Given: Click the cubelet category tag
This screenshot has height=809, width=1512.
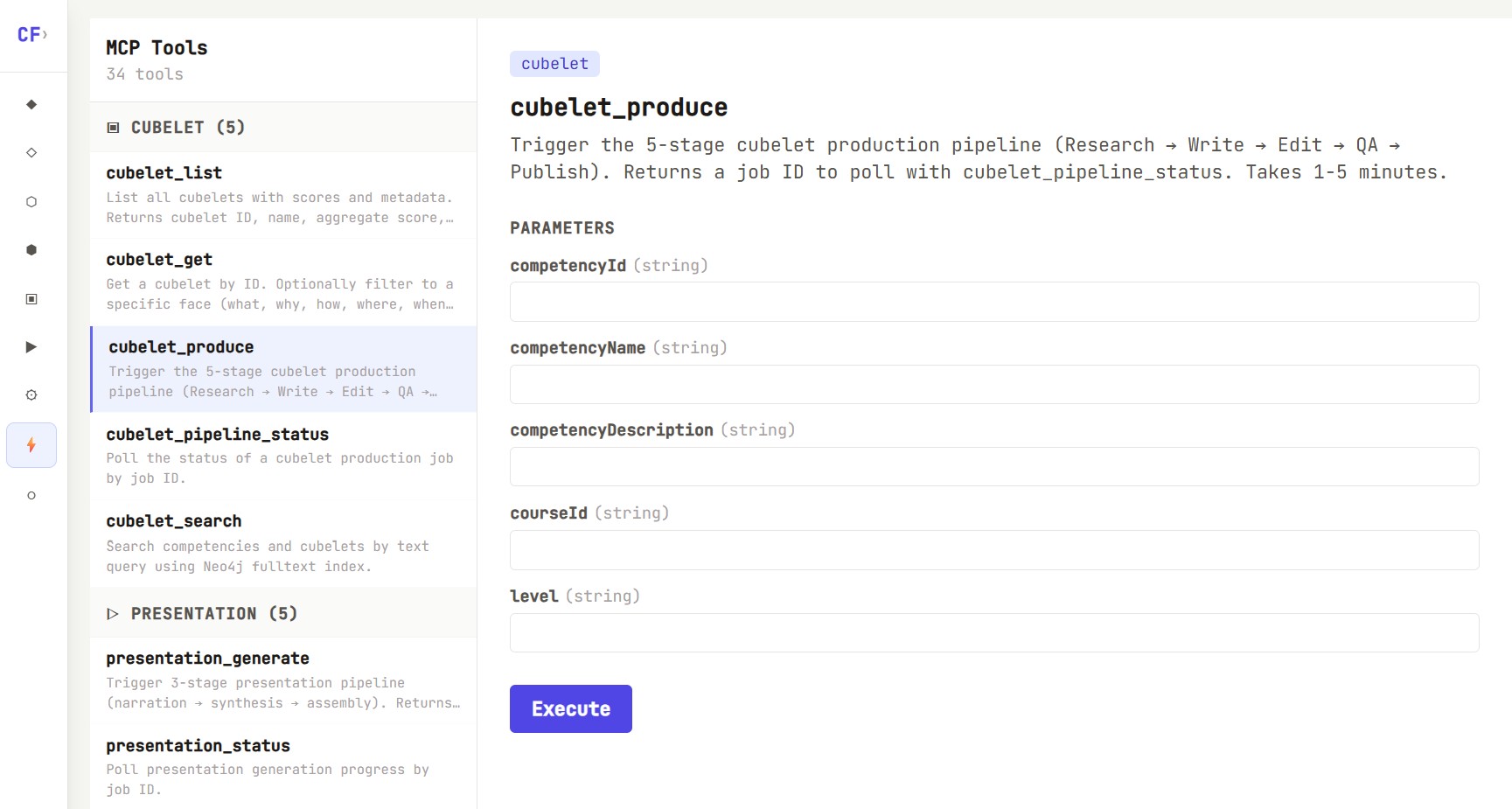Looking at the screenshot, I should tap(554, 64).
